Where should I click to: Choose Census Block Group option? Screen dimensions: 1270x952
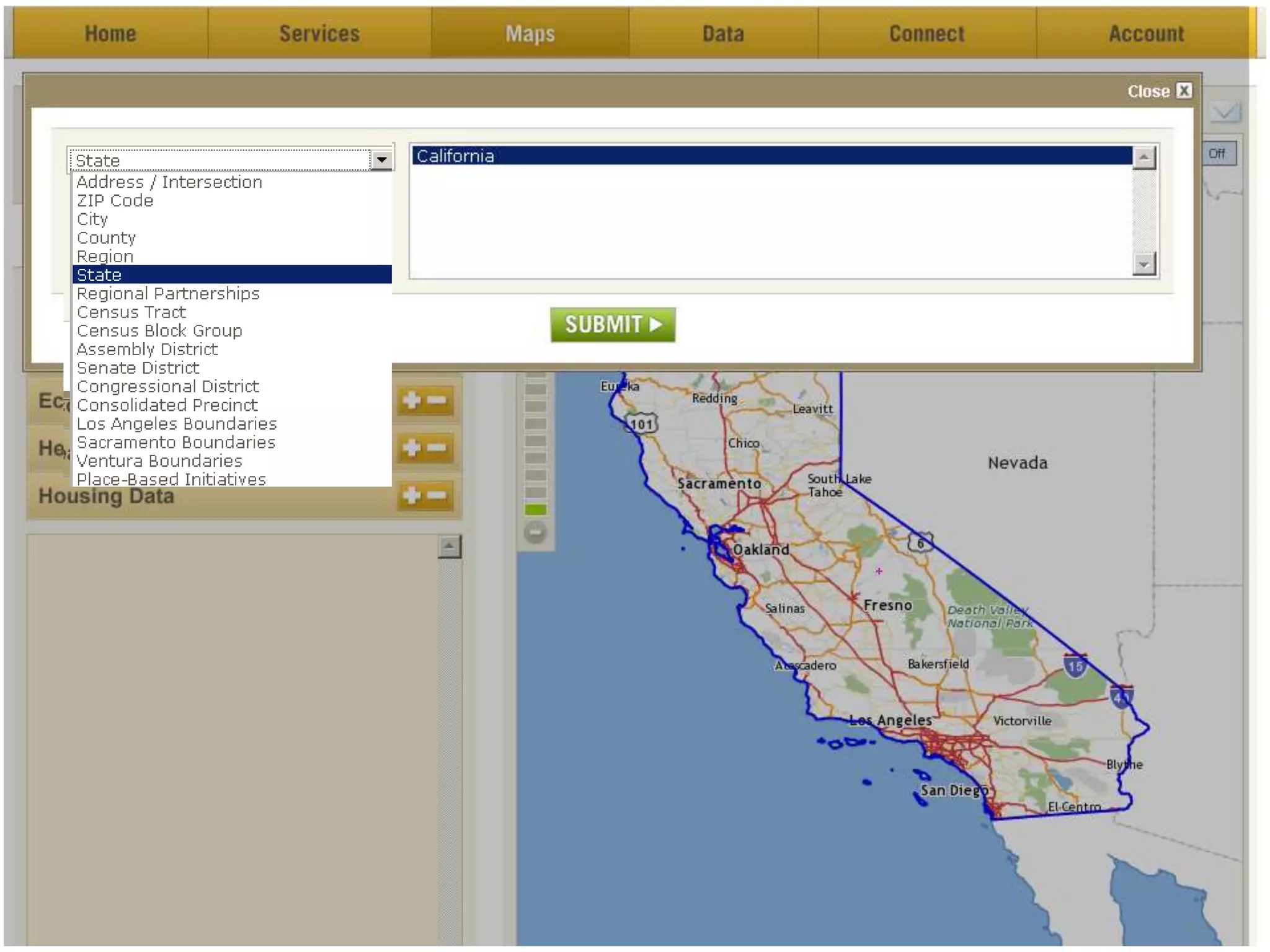pyautogui.click(x=232, y=331)
